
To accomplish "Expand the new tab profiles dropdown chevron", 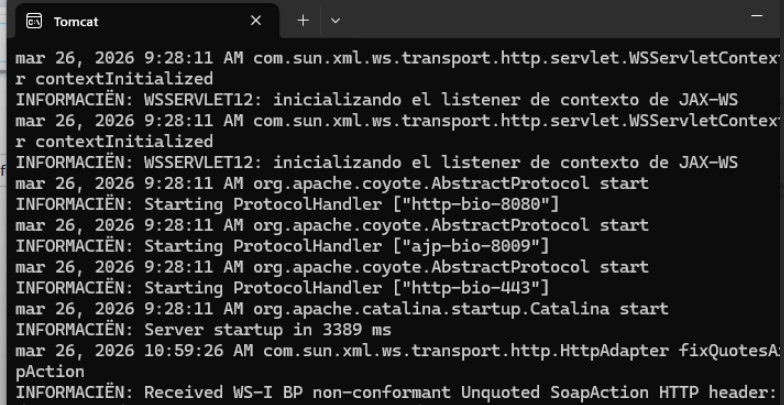I will tap(335, 20).
